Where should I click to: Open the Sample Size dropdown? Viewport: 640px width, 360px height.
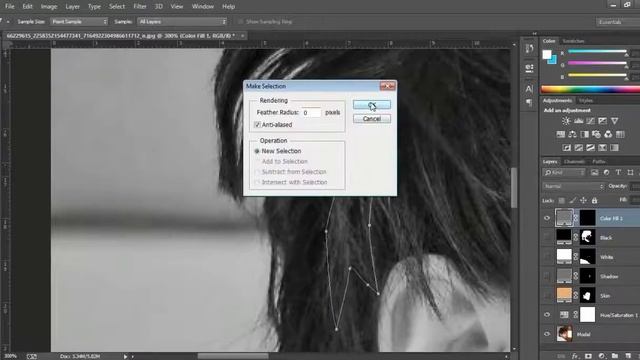pyautogui.click(x=79, y=21)
